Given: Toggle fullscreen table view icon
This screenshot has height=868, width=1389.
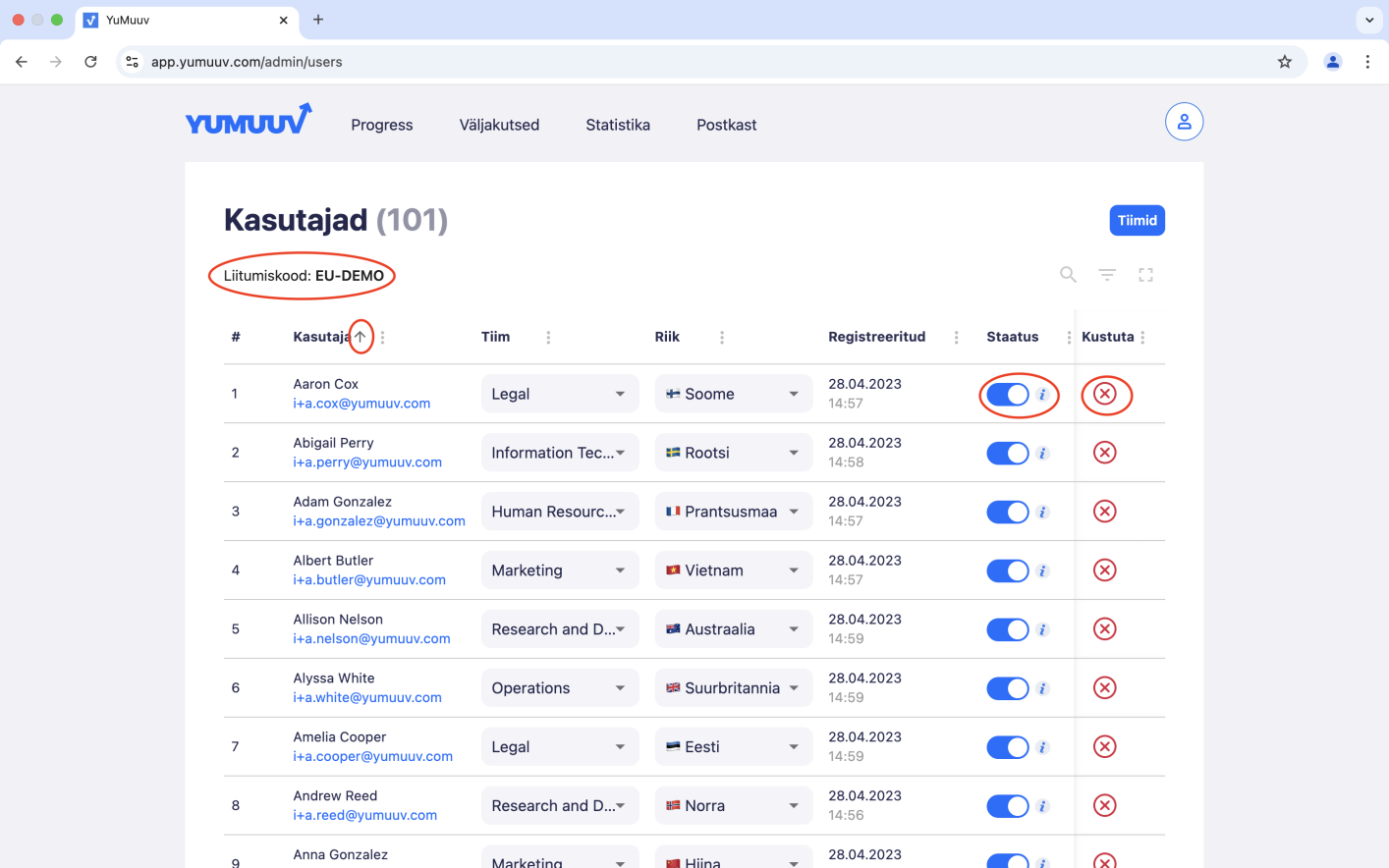Looking at the screenshot, I should click(1145, 275).
